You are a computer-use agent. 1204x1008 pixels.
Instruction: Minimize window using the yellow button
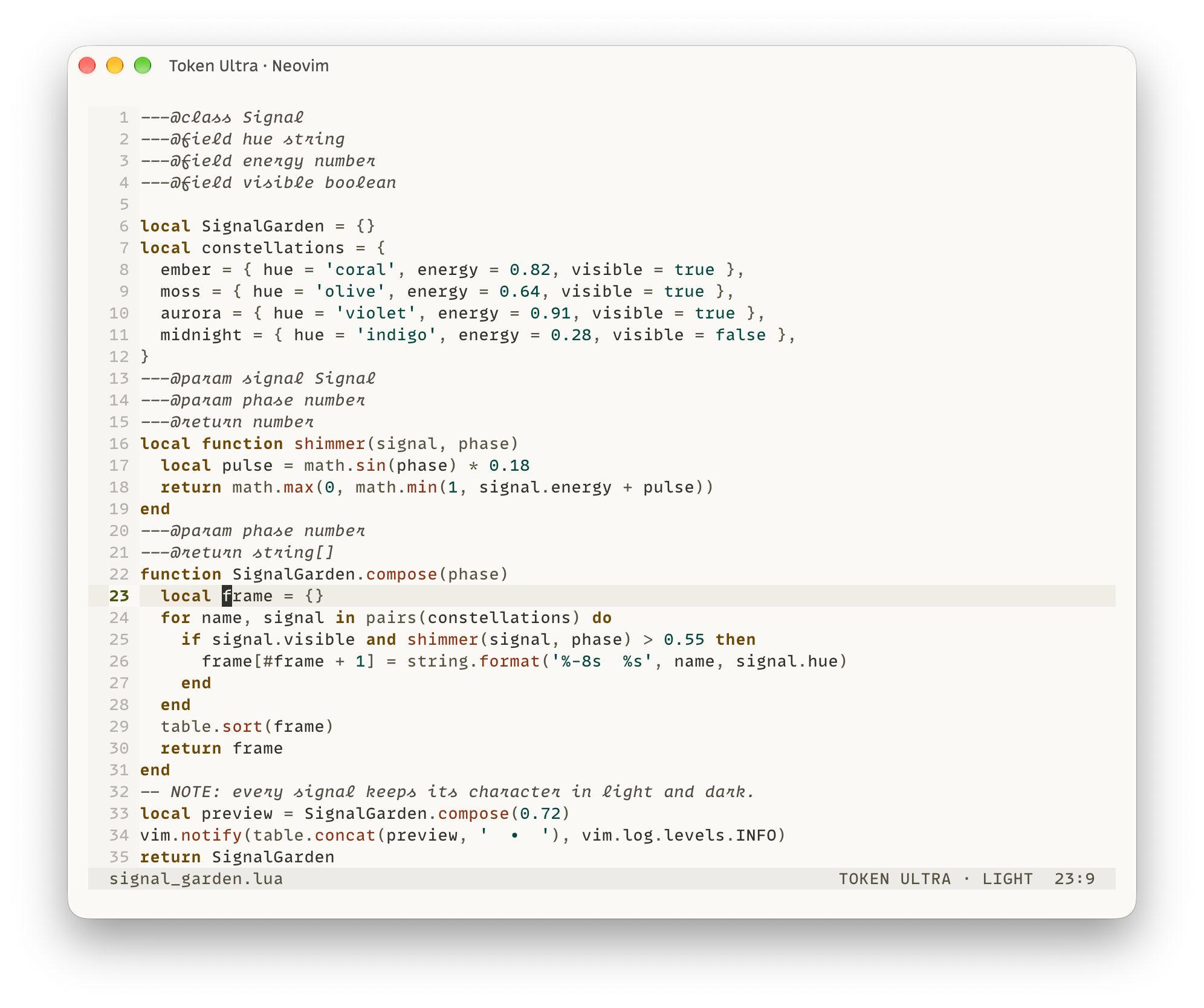tap(115, 65)
